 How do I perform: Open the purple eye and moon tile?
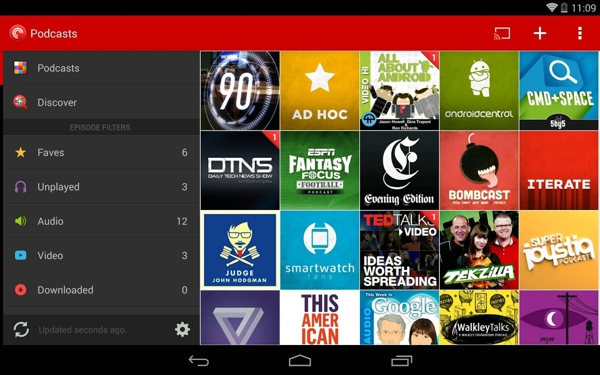pyautogui.click(x=559, y=318)
